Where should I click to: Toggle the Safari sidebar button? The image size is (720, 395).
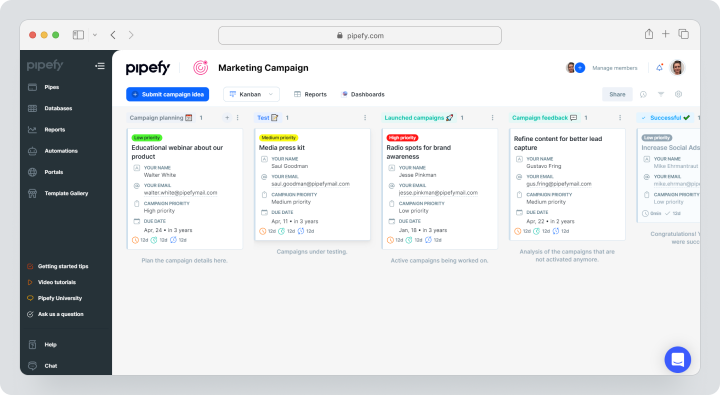click(x=78, y=35)
